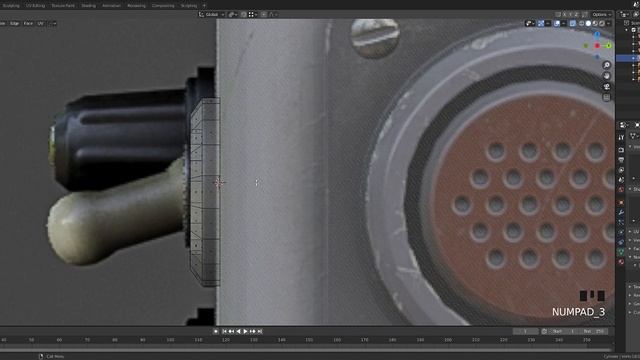Toggle Z axis mesh mirror
640x360 pixels.
(x=576, y=15)
